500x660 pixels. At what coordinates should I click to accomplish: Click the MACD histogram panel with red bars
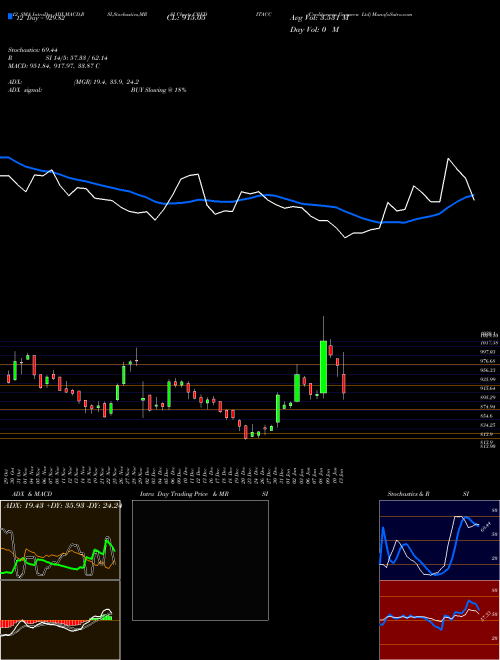pyautogui.click(x=60, y=620)
